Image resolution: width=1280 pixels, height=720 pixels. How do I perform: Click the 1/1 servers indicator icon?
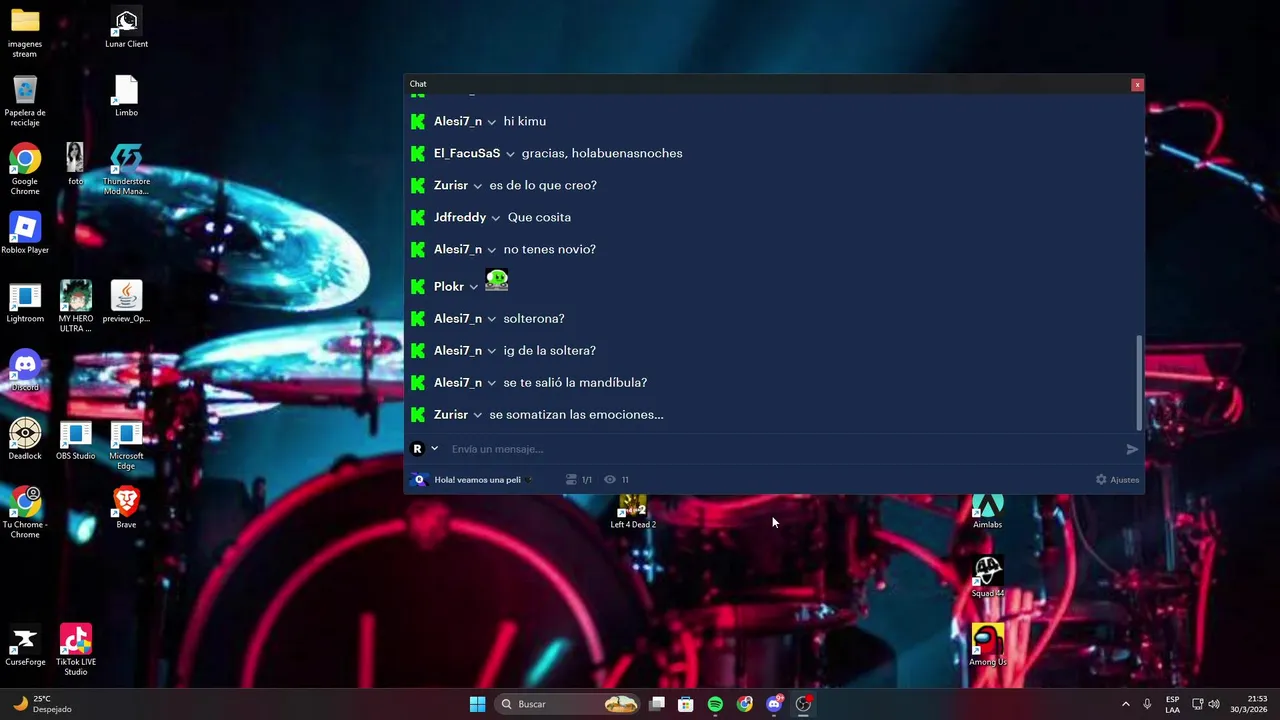click(571, 480)
